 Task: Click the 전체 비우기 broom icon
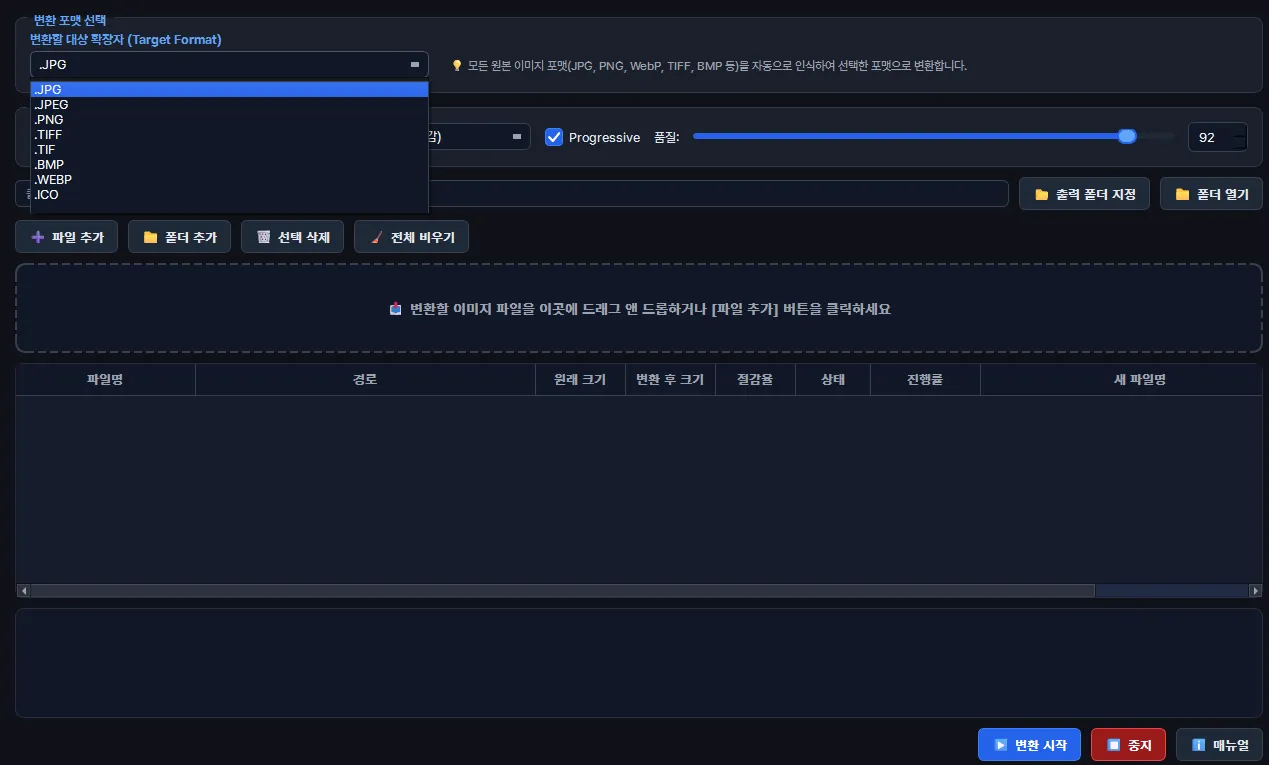(377, 237)
